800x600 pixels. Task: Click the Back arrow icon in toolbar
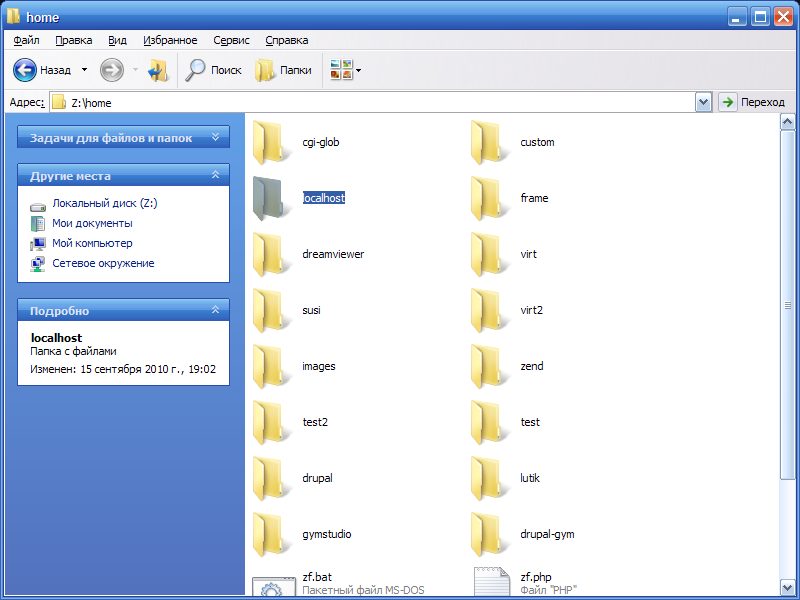coord(25,70)
